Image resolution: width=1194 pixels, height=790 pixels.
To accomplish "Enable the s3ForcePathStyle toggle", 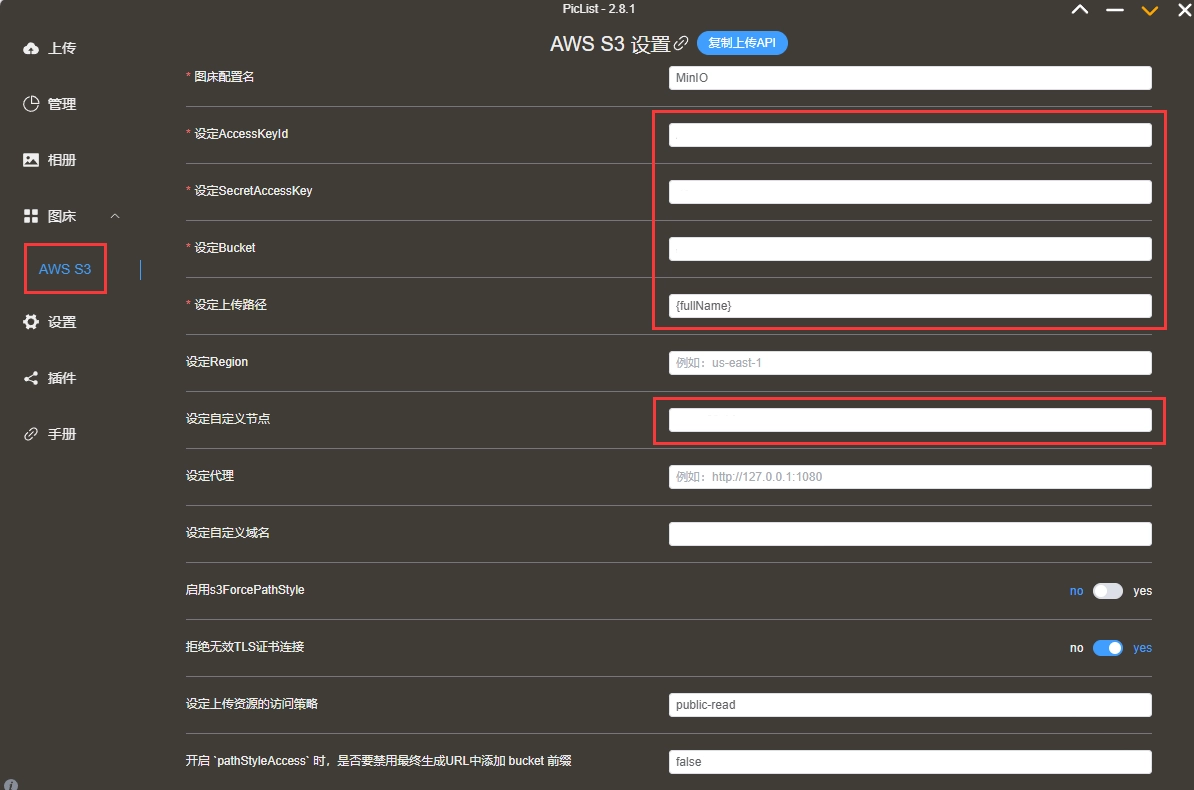I will pyautogui.click(x=1109, y=591).
